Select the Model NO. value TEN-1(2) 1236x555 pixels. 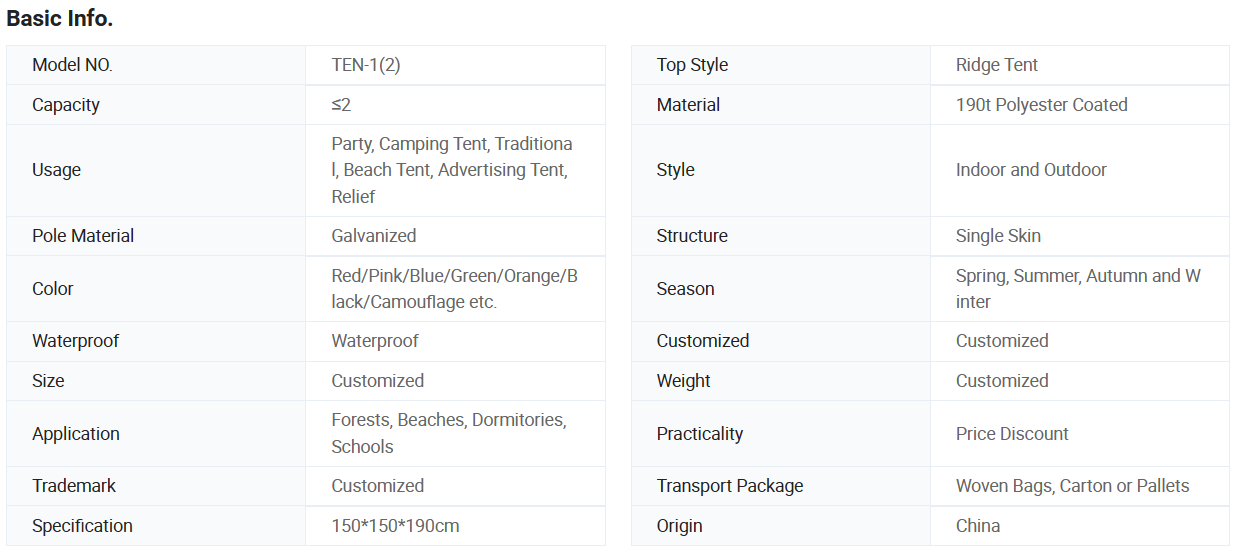tap(366, 65)
